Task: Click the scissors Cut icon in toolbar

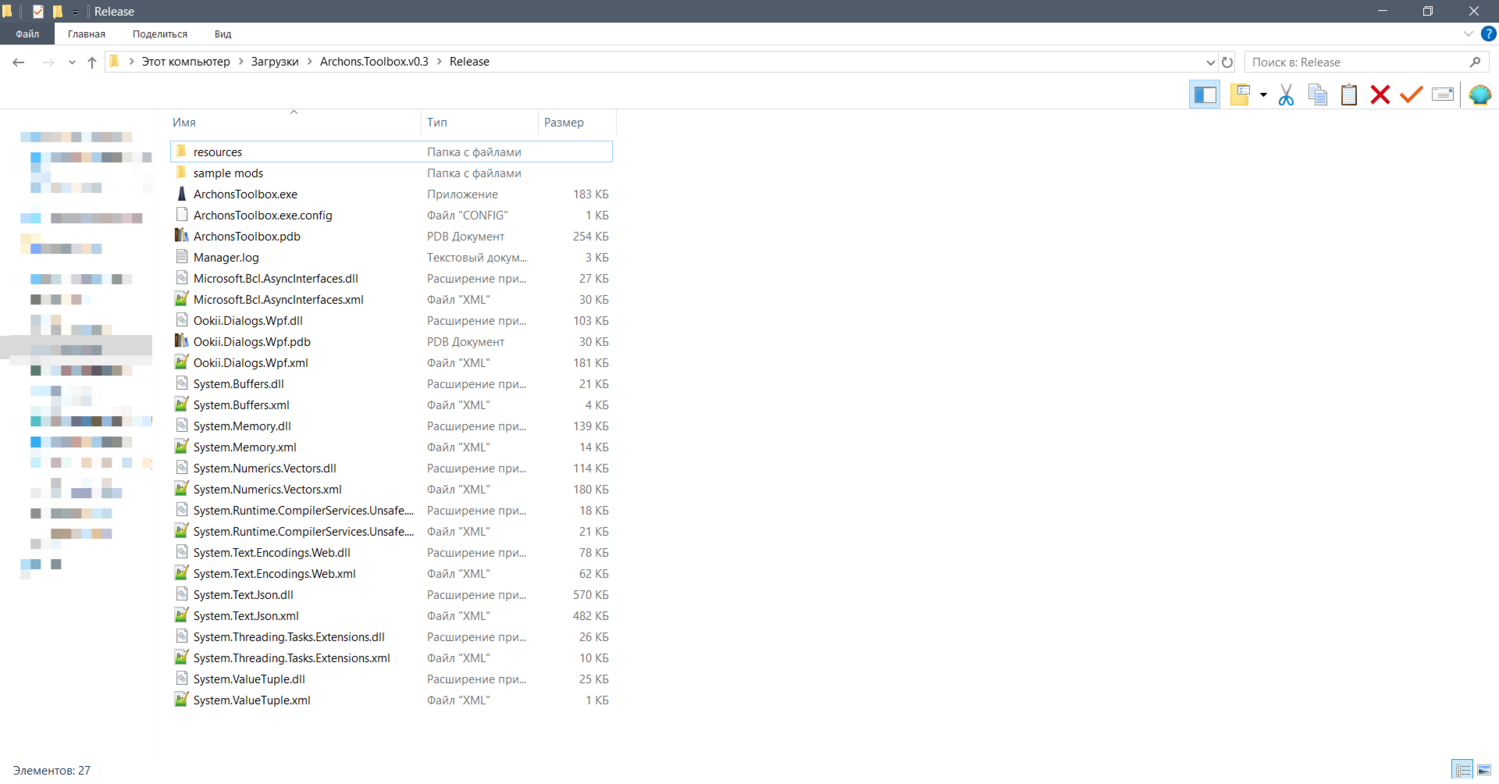Action: point(1286,95)
